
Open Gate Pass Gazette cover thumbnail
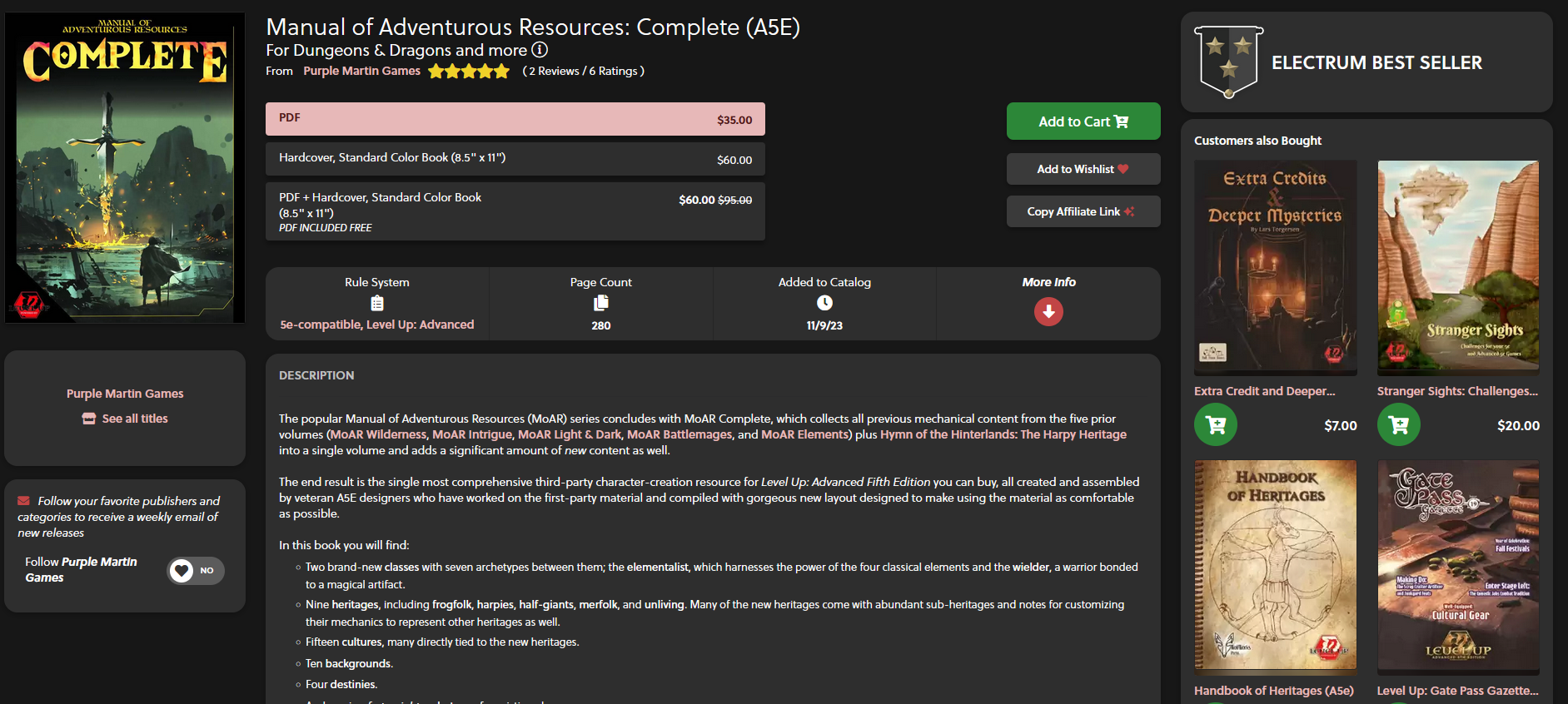[x=1458, y=566]
